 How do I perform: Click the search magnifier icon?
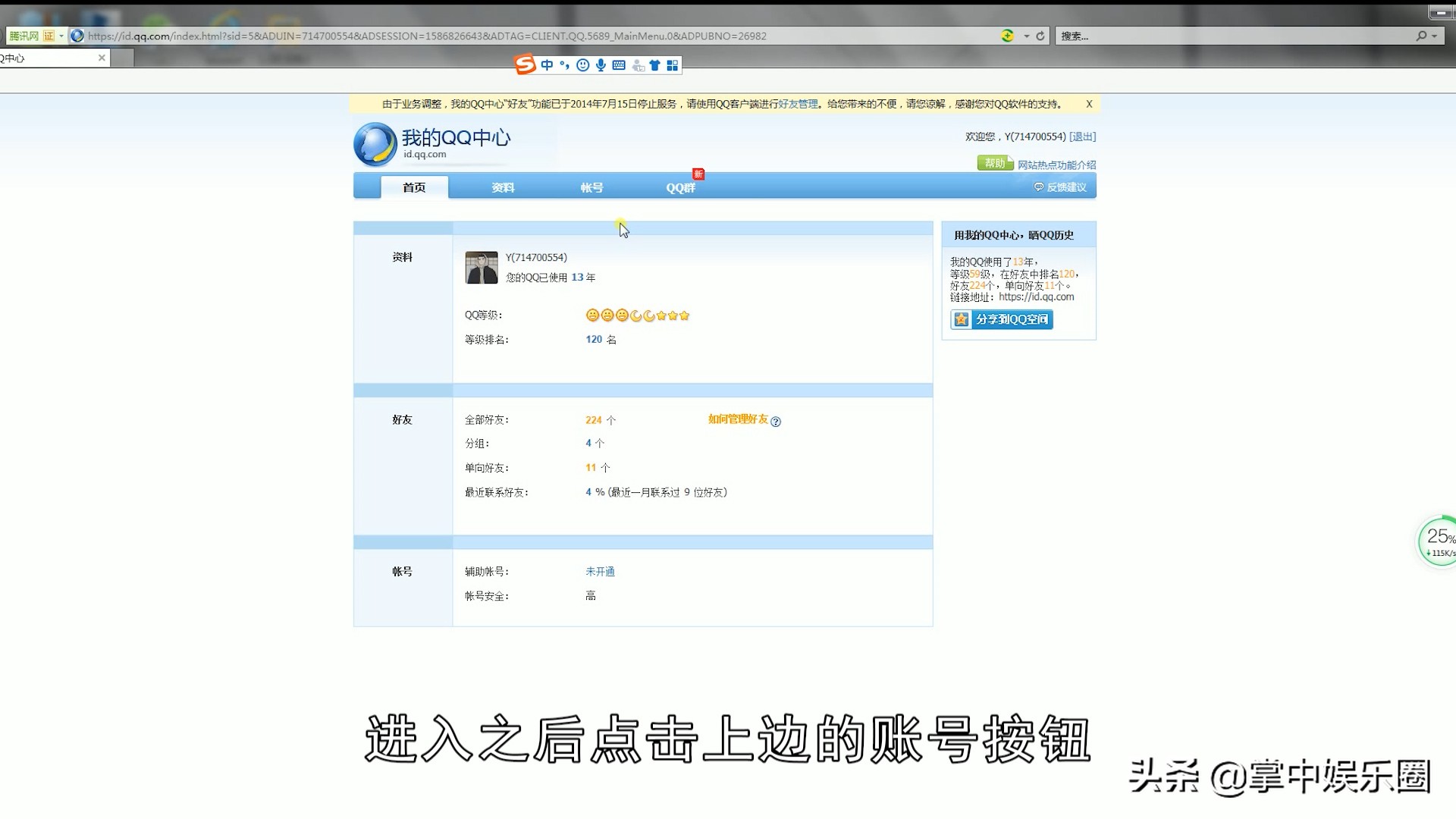1421,36
